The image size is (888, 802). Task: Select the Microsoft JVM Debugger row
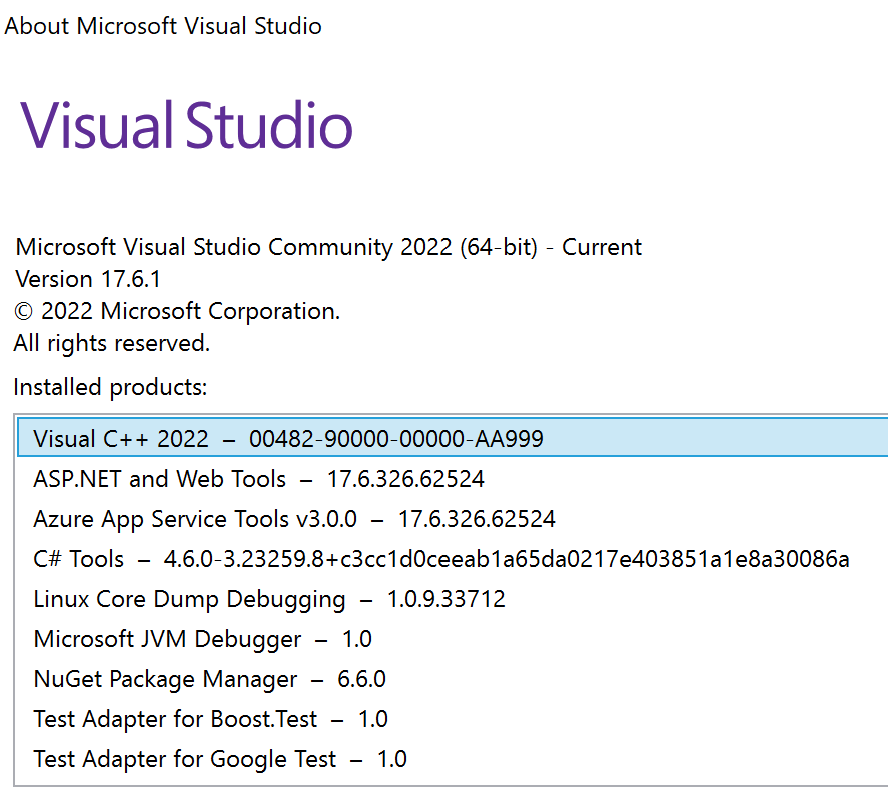click(x=452, y=639)
